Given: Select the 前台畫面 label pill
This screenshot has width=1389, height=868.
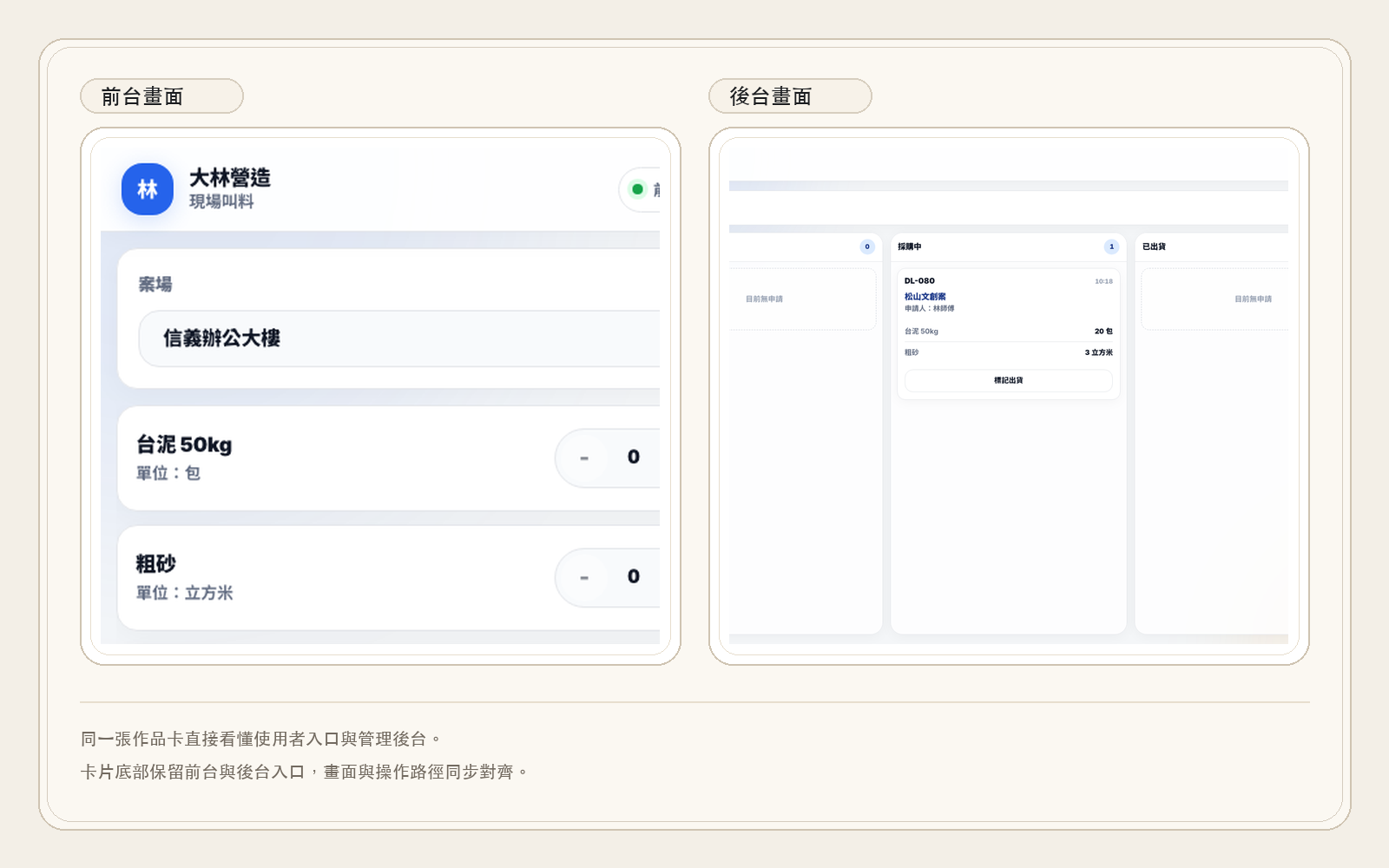Looking at the screenshot, I should click(161, 96).
